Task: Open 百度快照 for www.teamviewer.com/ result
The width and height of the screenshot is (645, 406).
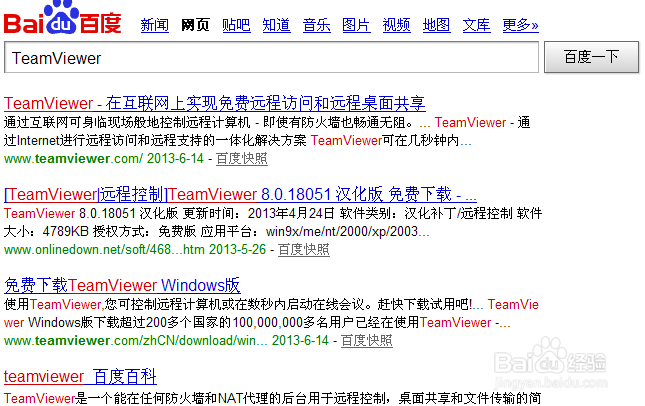Action: [x=242, y=158]
